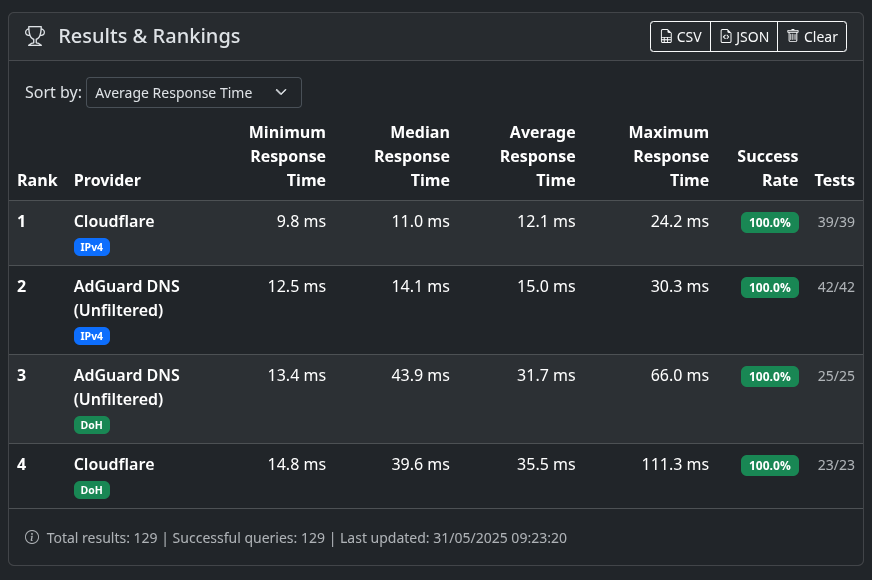Viewport: 872px width, 580px height.
Task: Click the Success Rate column header
Action: pos(767,168)
